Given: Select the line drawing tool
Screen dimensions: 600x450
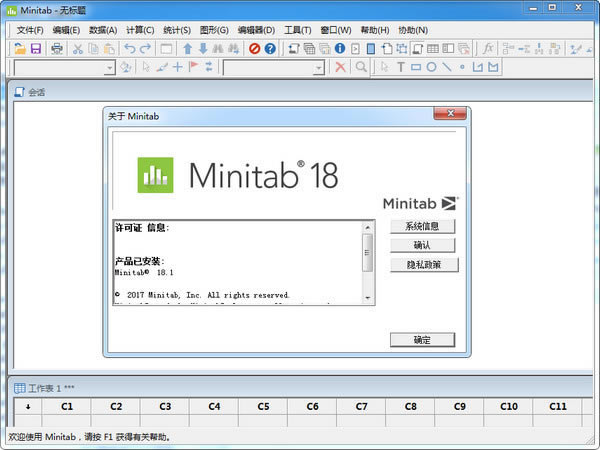Looking at the screenshot, I should (447, 67).
